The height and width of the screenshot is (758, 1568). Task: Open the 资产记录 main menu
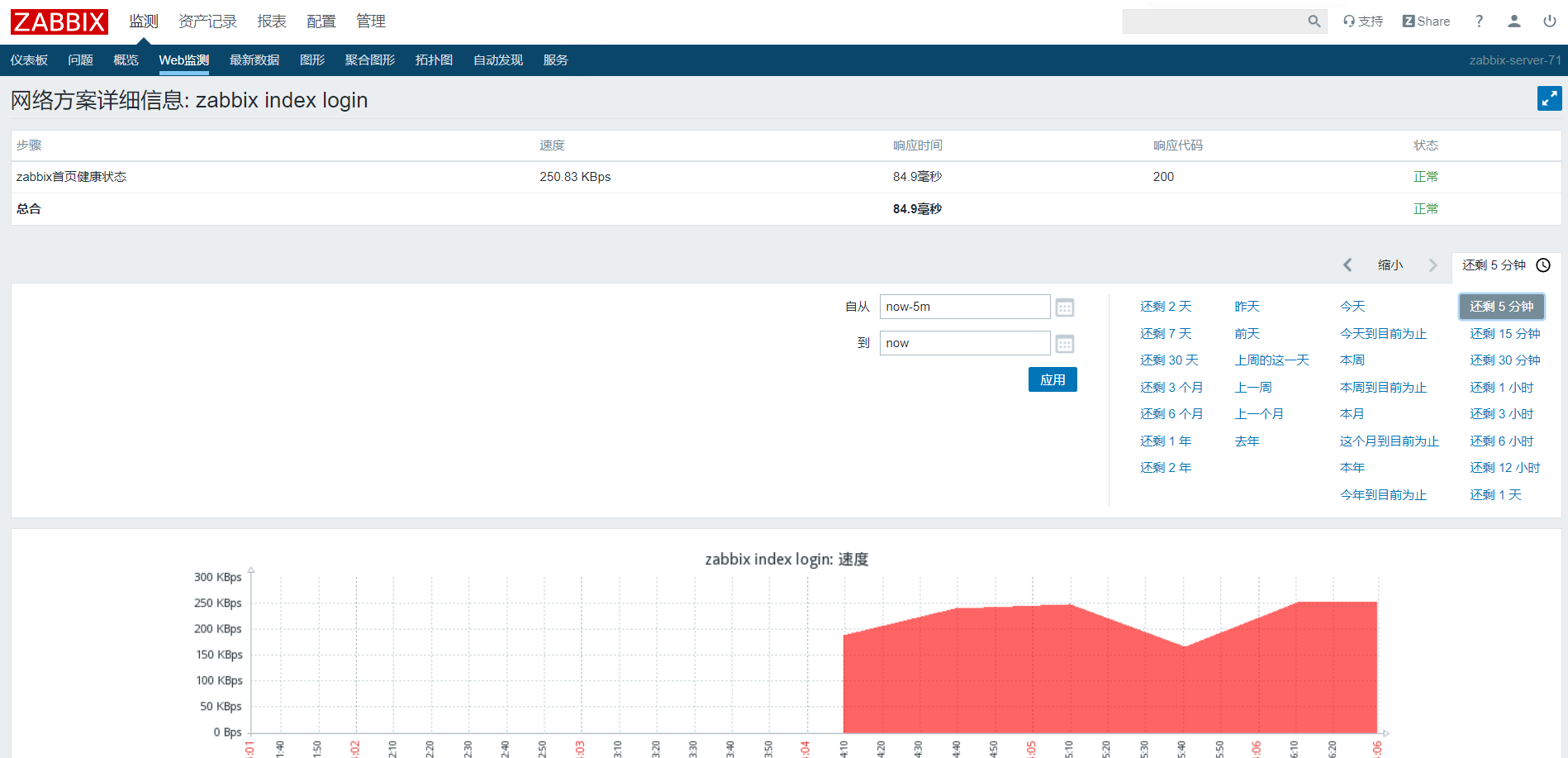[207, 21]
